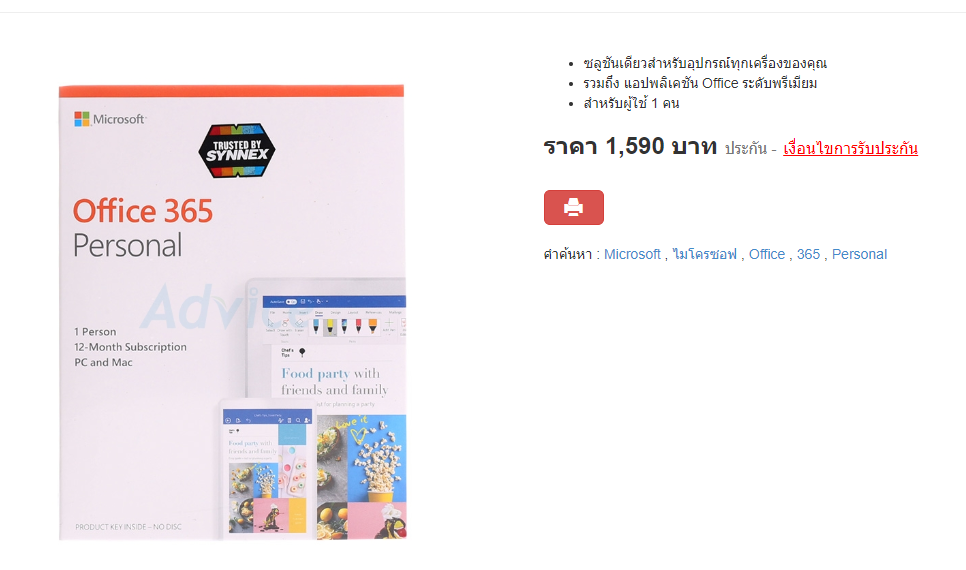Viewport: 966px width, 570px height.
Task: Select the Office 365 Personal box title
Action: coord(143,228)
